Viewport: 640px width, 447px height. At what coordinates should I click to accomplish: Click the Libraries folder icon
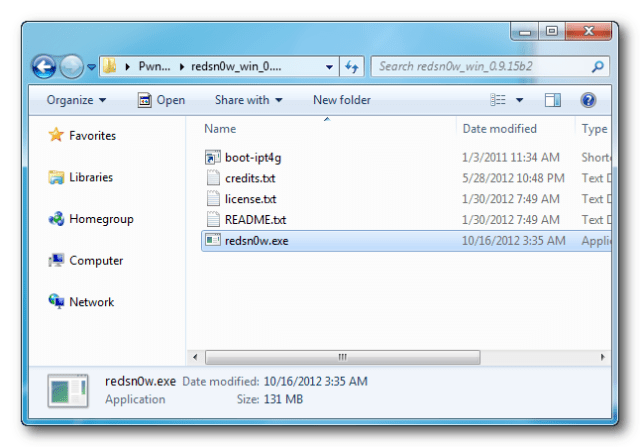coord(56,177)
